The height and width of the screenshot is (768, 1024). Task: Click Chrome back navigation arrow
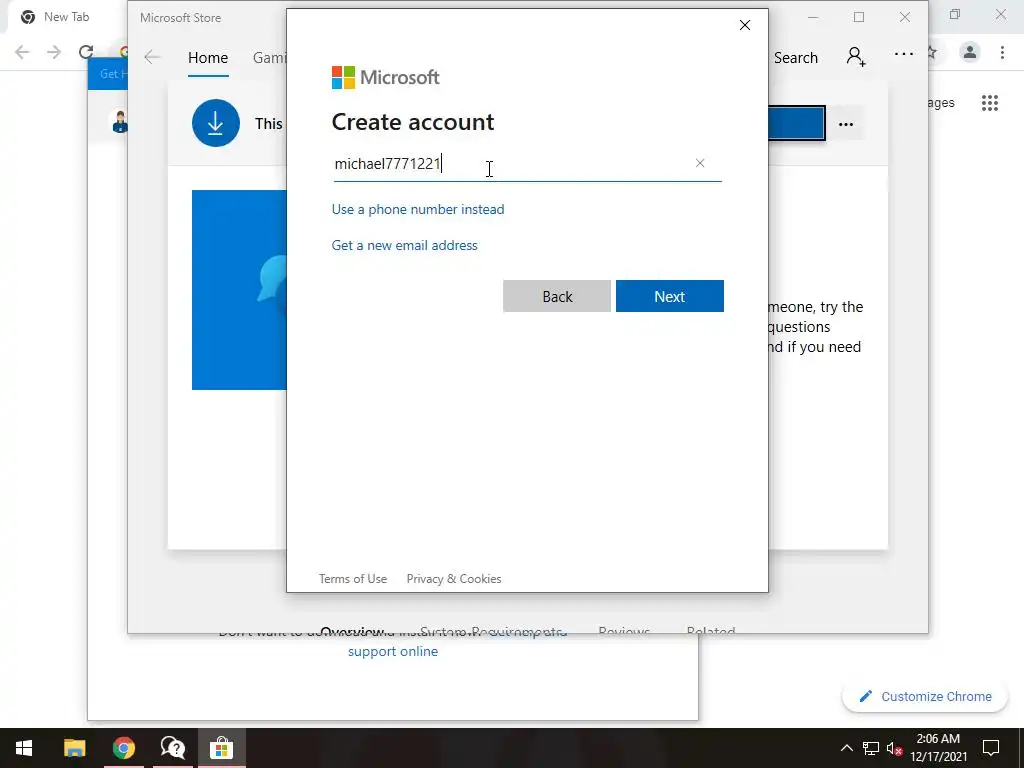(22, 52)
